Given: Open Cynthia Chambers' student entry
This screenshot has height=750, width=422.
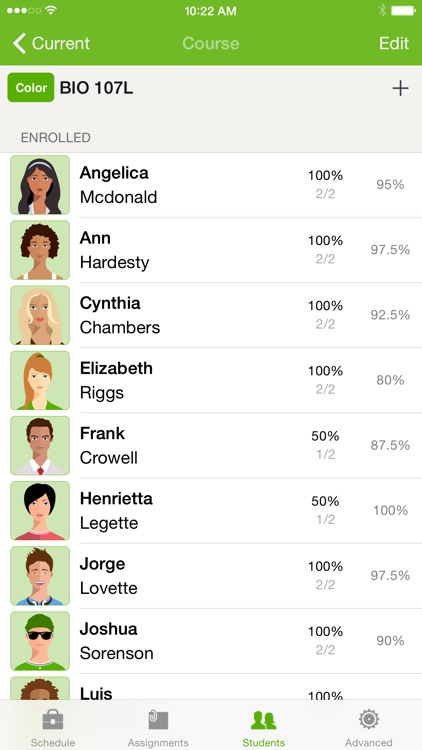Looking at the screenshot, I should click(x=211, y=315).
